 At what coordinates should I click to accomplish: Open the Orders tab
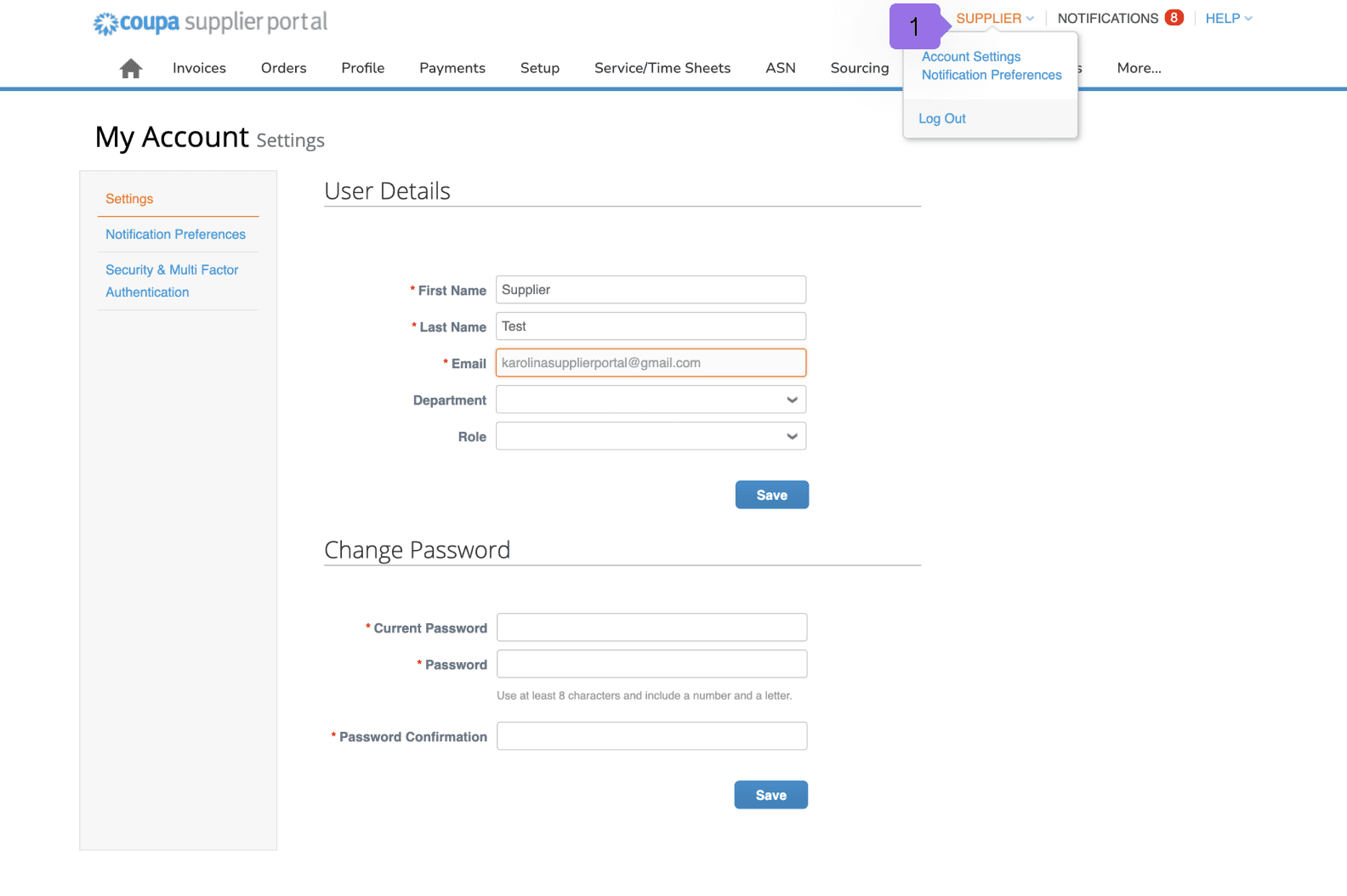coord(283,68)
